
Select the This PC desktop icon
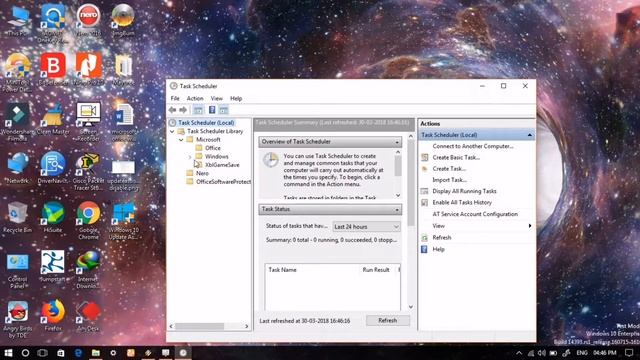tap(17, 21)
